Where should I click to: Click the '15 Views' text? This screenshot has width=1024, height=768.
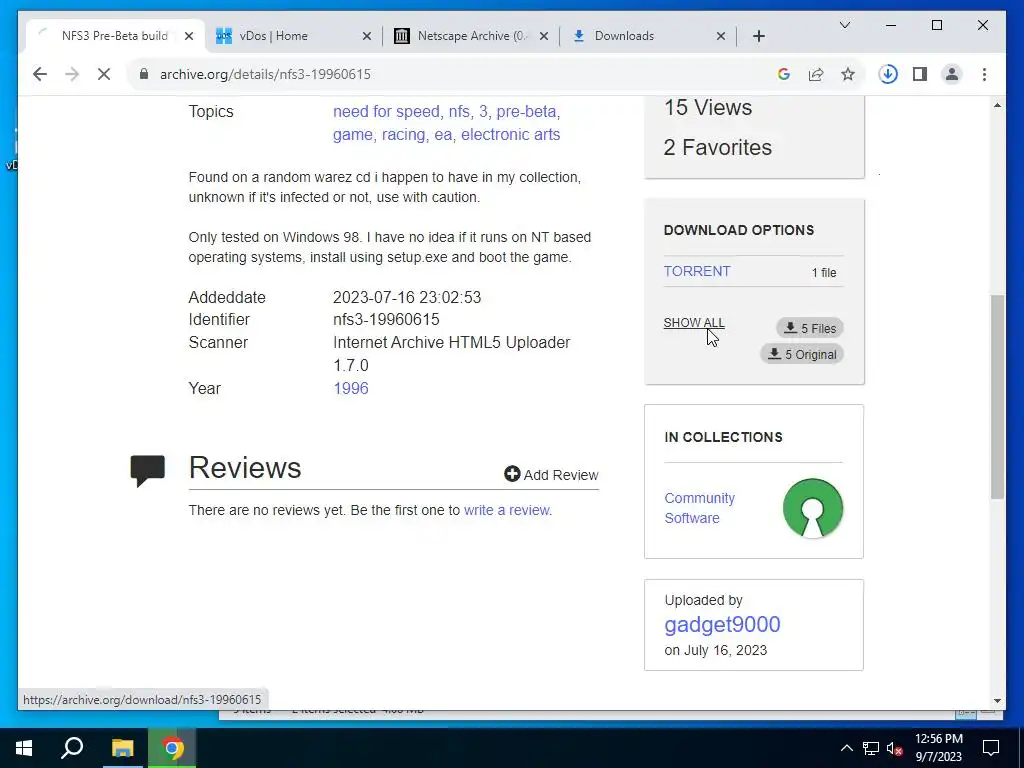tap(708, 108)
